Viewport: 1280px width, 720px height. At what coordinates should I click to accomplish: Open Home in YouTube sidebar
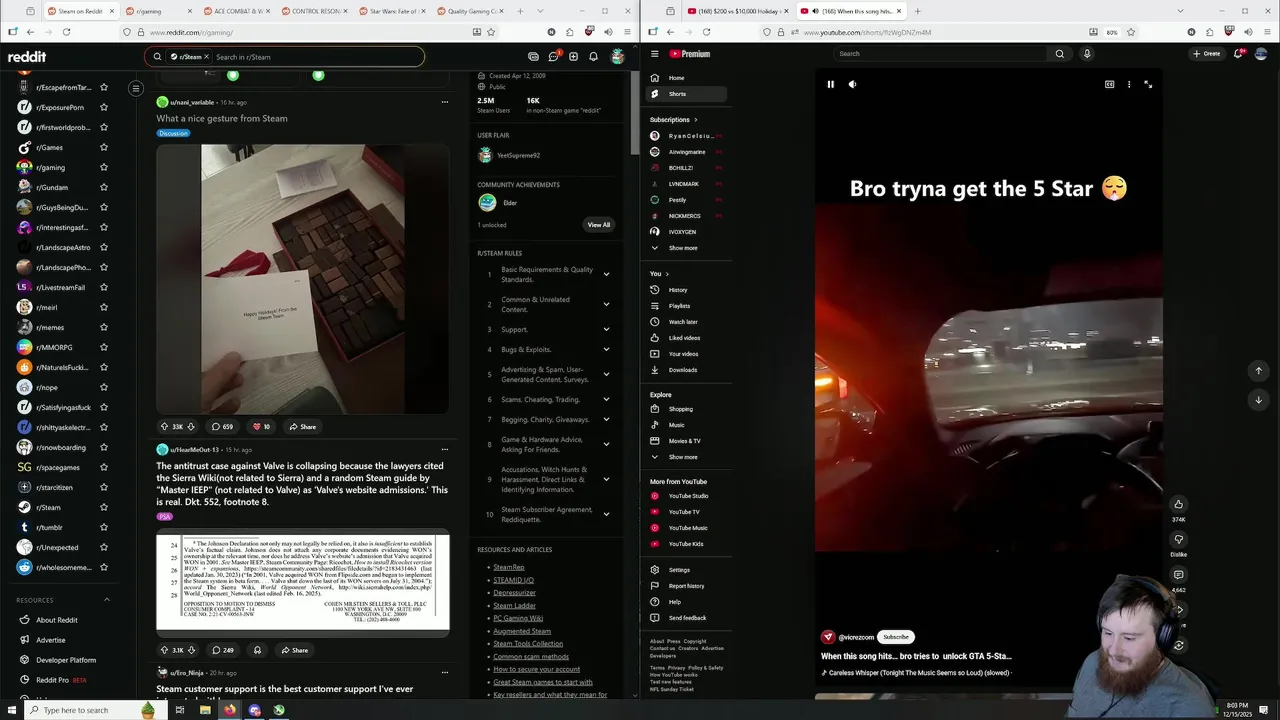686,78
